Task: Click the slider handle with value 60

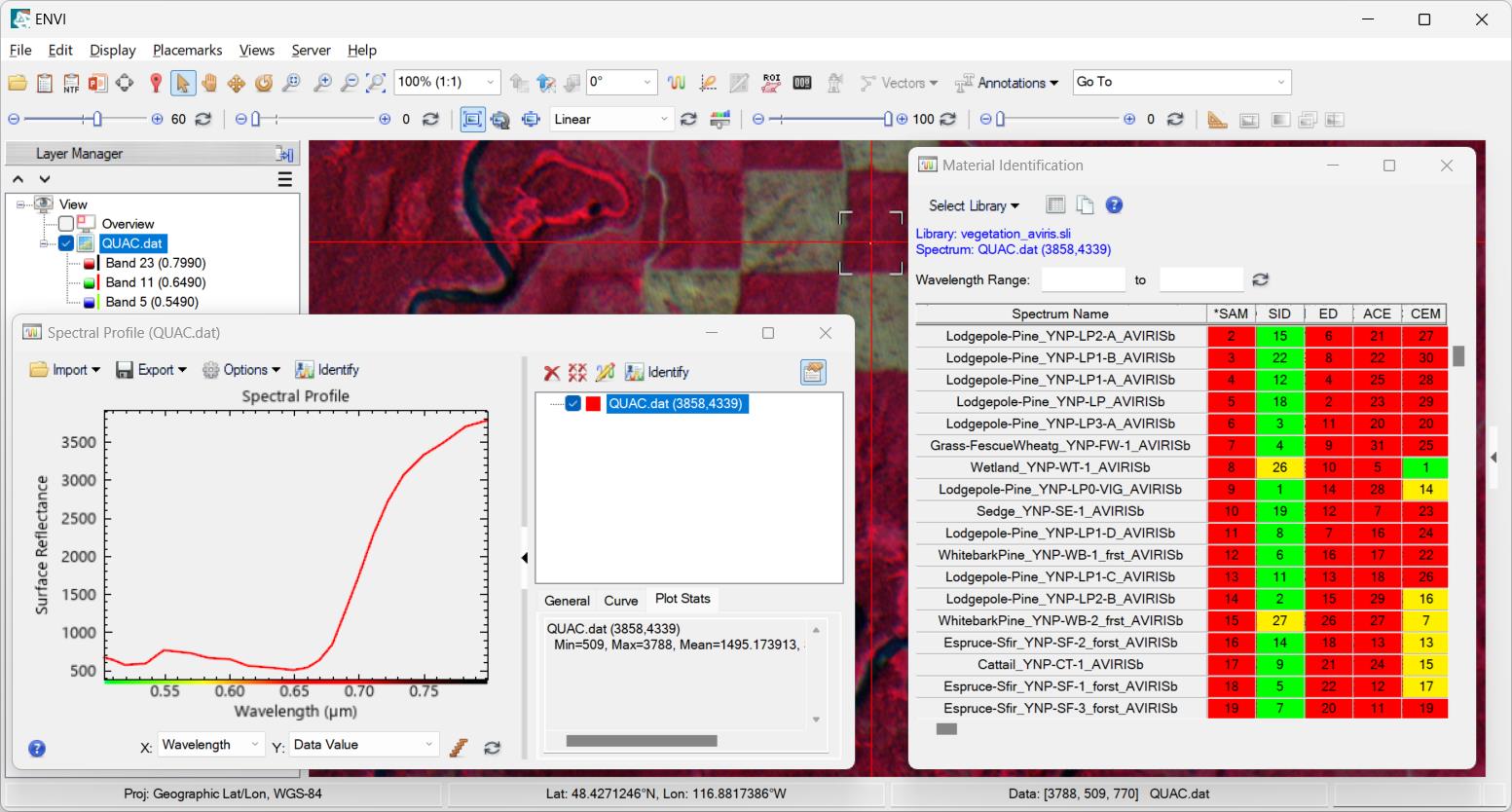Action: coord(95,120)
